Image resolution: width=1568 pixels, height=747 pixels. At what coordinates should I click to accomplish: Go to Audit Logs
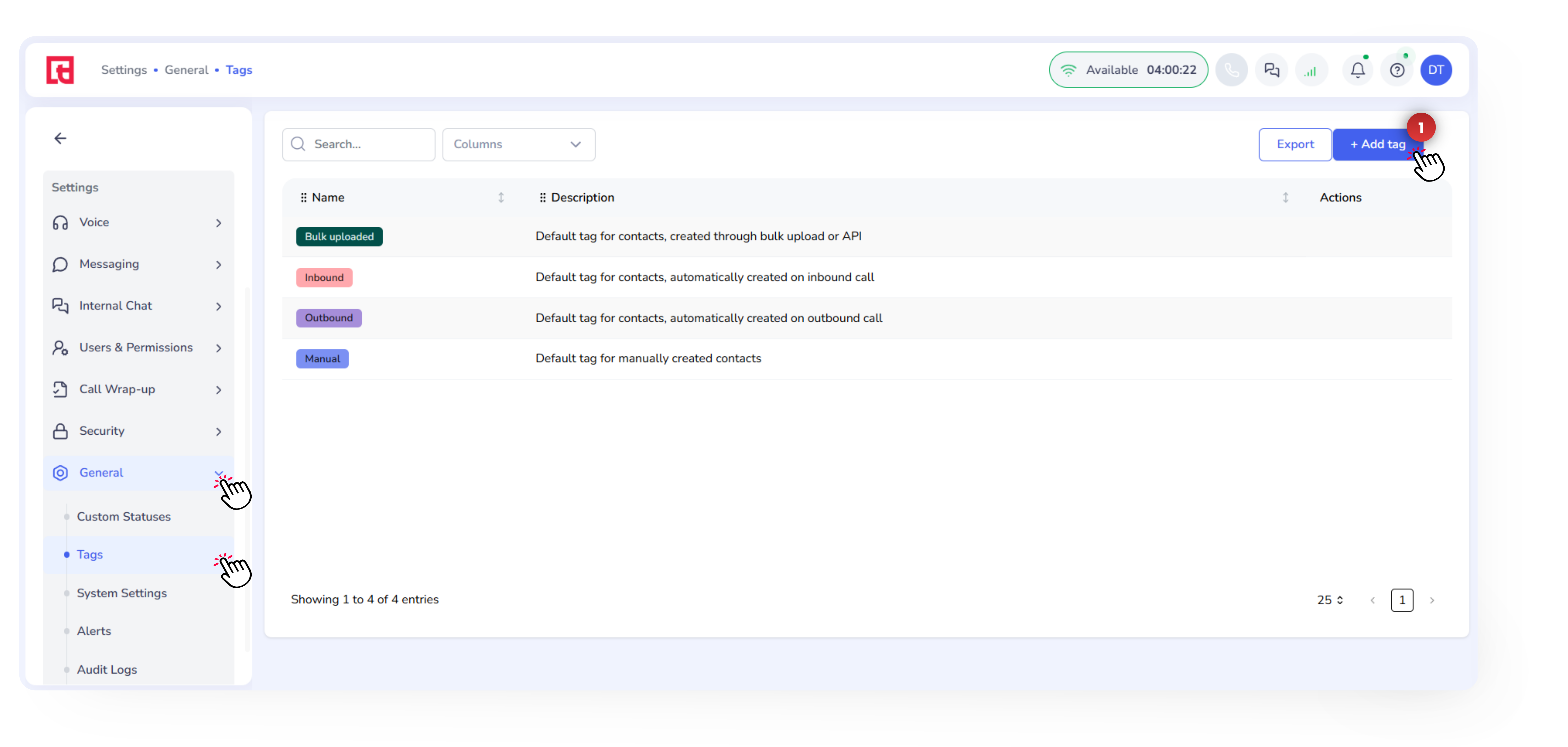107,670
